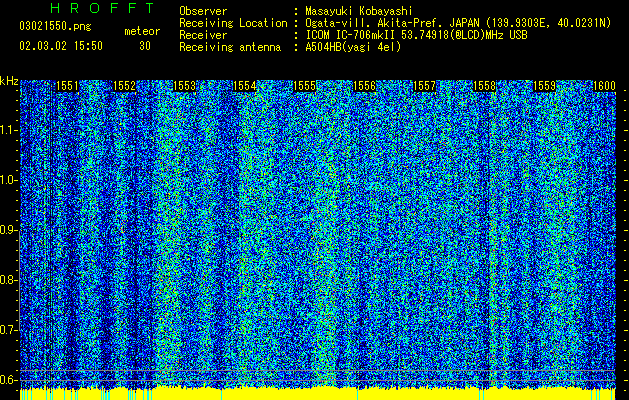Click the Receiving Location label

tap(233, 23)
